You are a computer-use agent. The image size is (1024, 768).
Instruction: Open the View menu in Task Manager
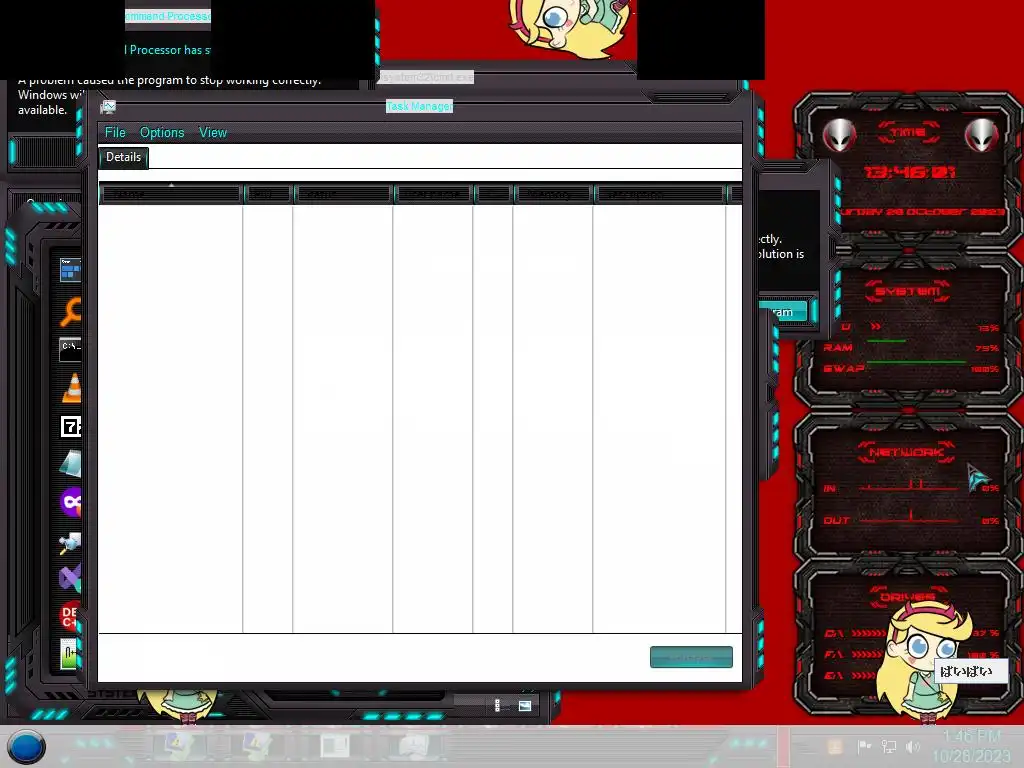click(x=213, y=133)
